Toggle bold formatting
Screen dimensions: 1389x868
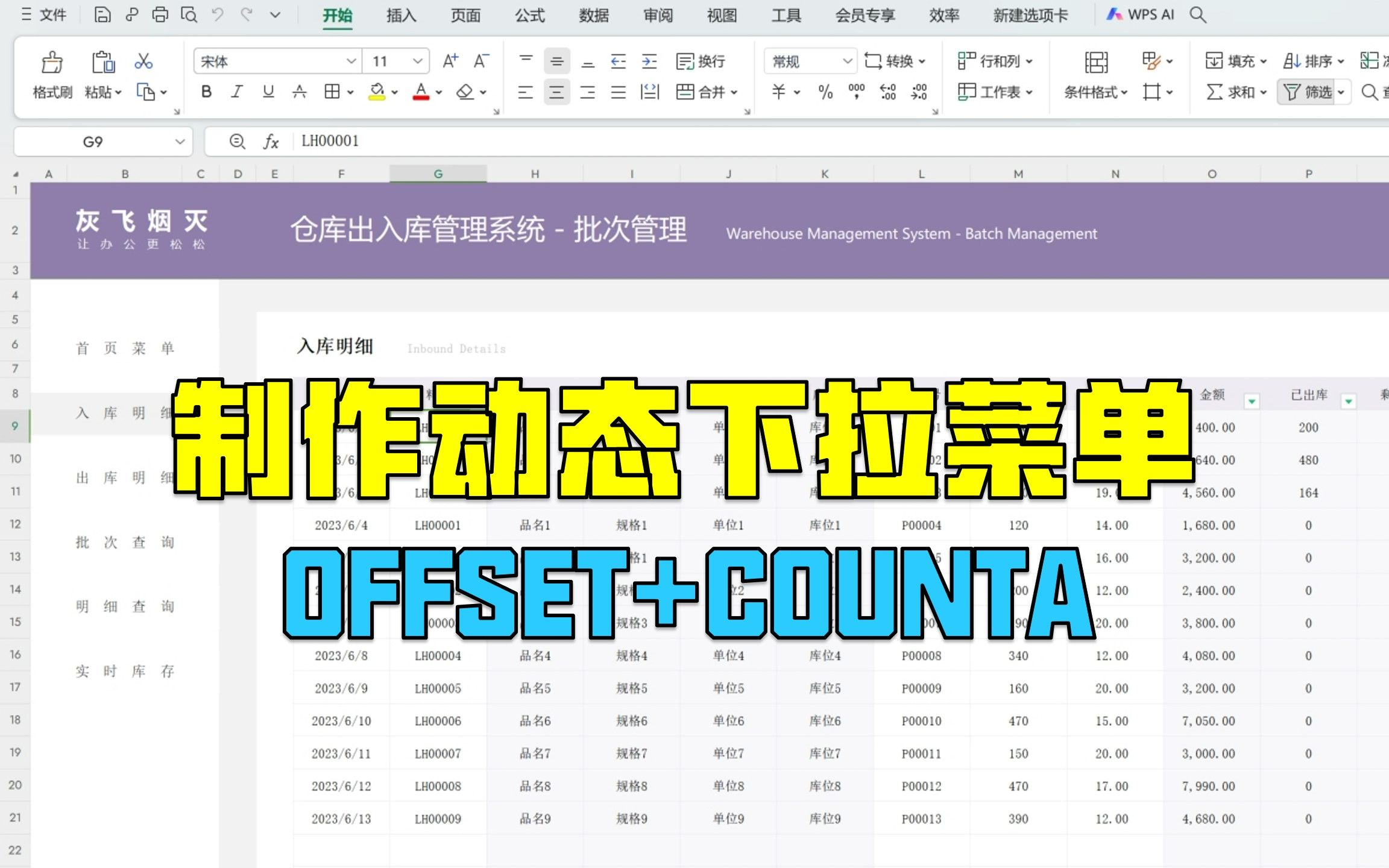(206, 92)
